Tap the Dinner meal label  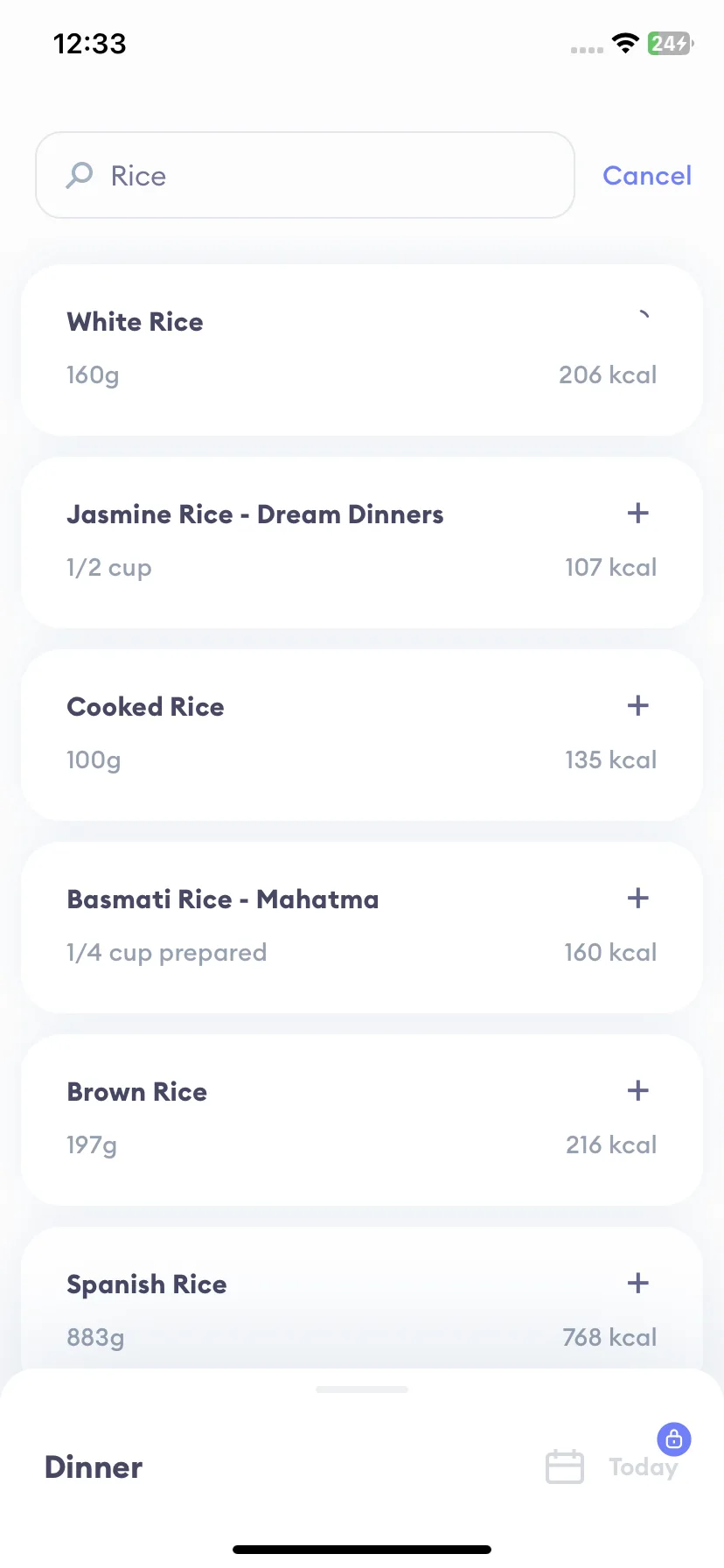pyautogui.click(x=94, y=1467)
